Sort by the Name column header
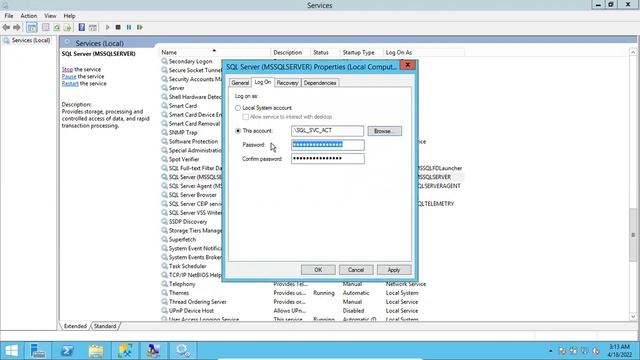This screenshot has width=640, height=360. [214, 52]
